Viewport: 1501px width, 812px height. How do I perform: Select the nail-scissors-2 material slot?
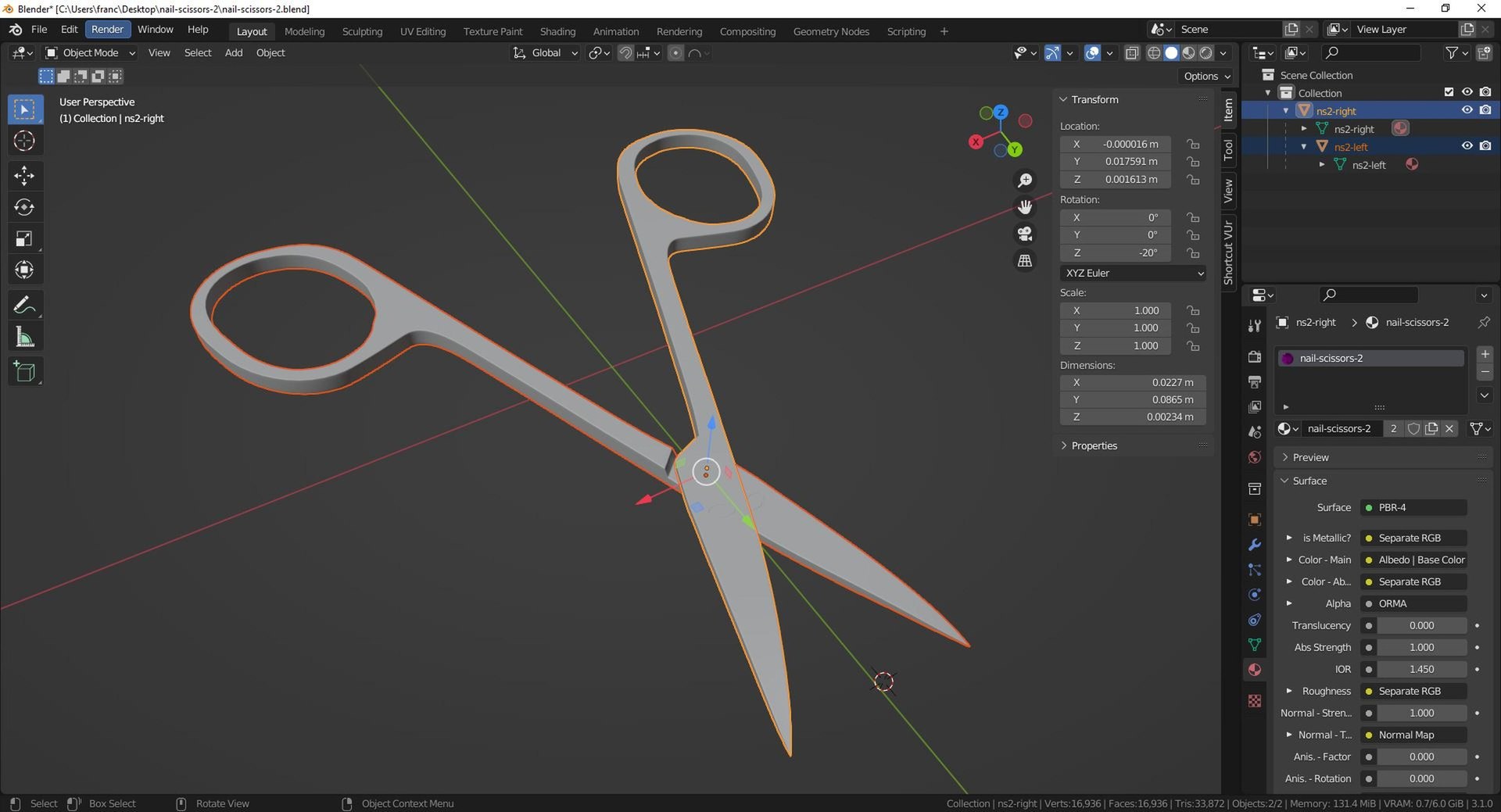pos(1370,358)
